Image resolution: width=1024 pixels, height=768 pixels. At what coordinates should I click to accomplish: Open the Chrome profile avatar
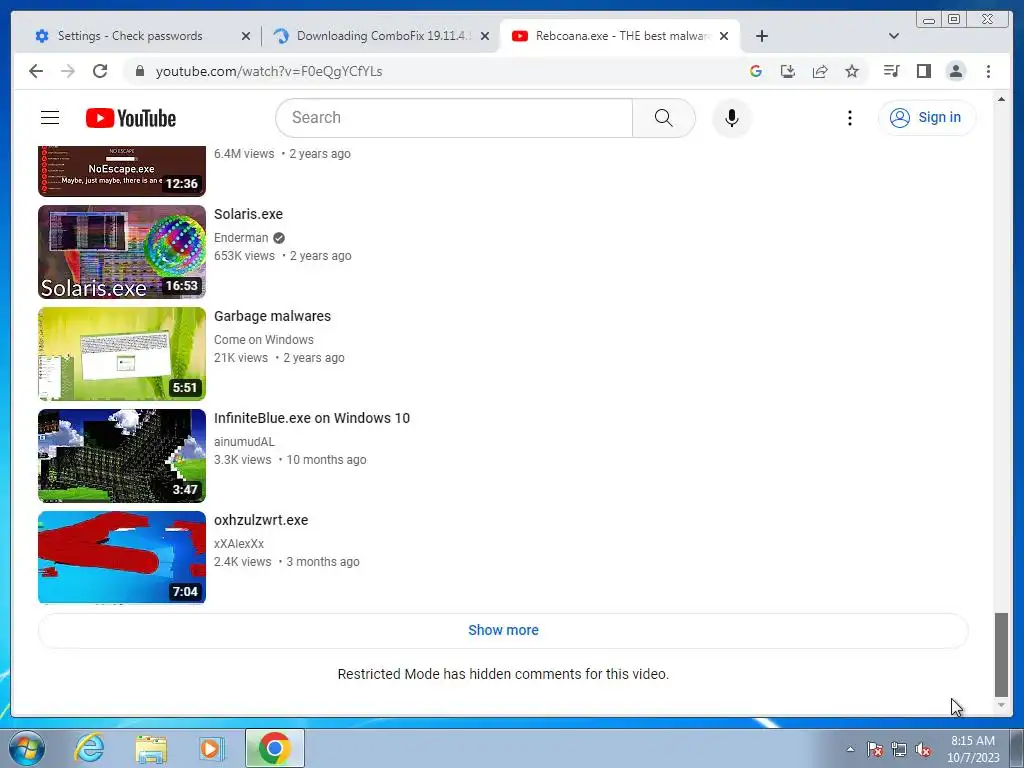(x=955, y=71)
